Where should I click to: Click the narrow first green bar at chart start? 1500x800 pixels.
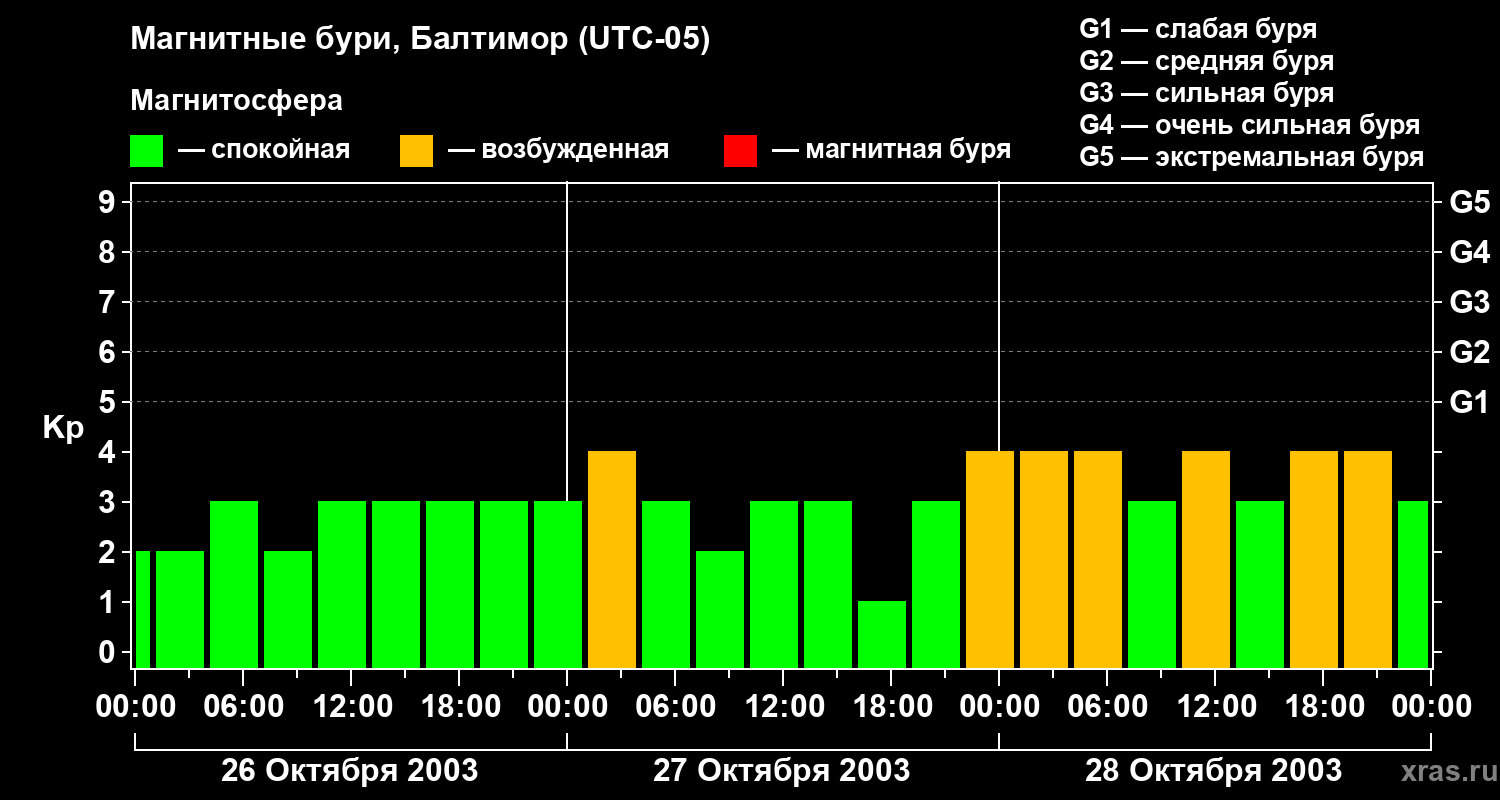[142, 609]
